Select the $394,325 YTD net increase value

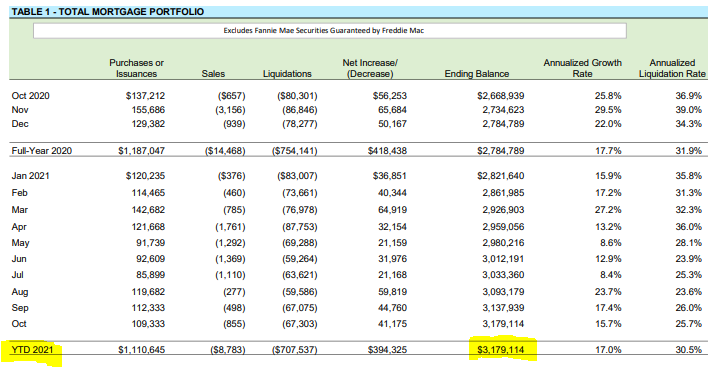[x=387, y=350]
